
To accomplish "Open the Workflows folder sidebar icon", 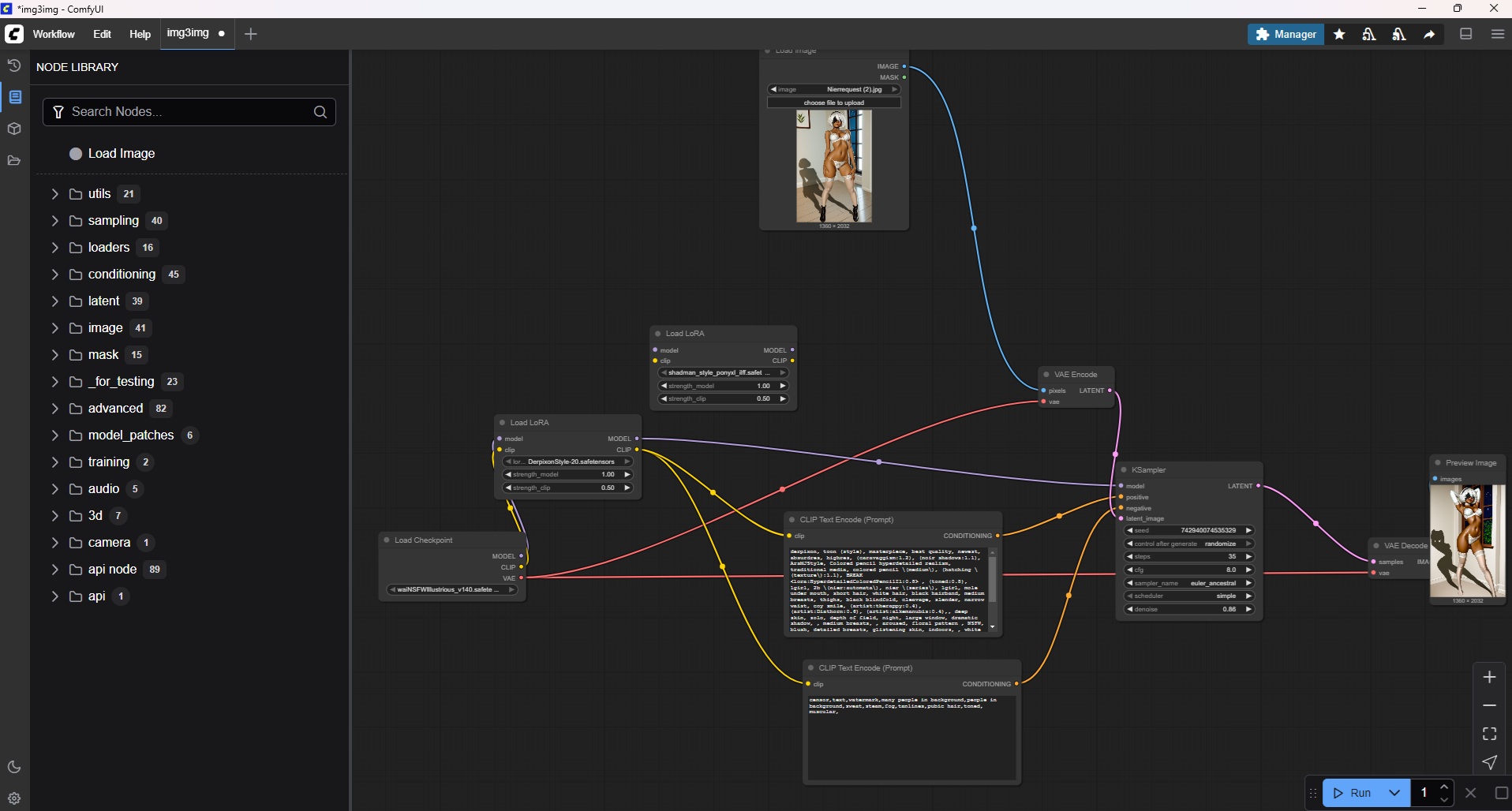I will coord(14,160).
